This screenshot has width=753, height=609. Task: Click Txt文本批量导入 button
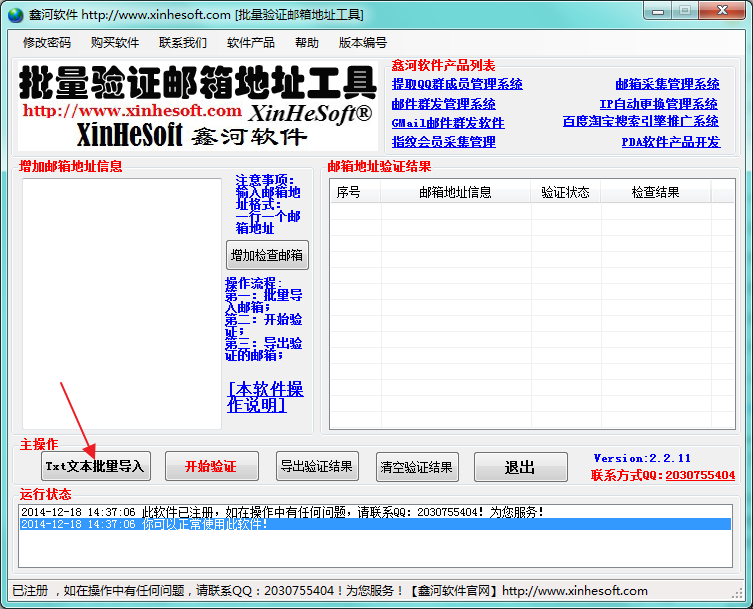96,466
